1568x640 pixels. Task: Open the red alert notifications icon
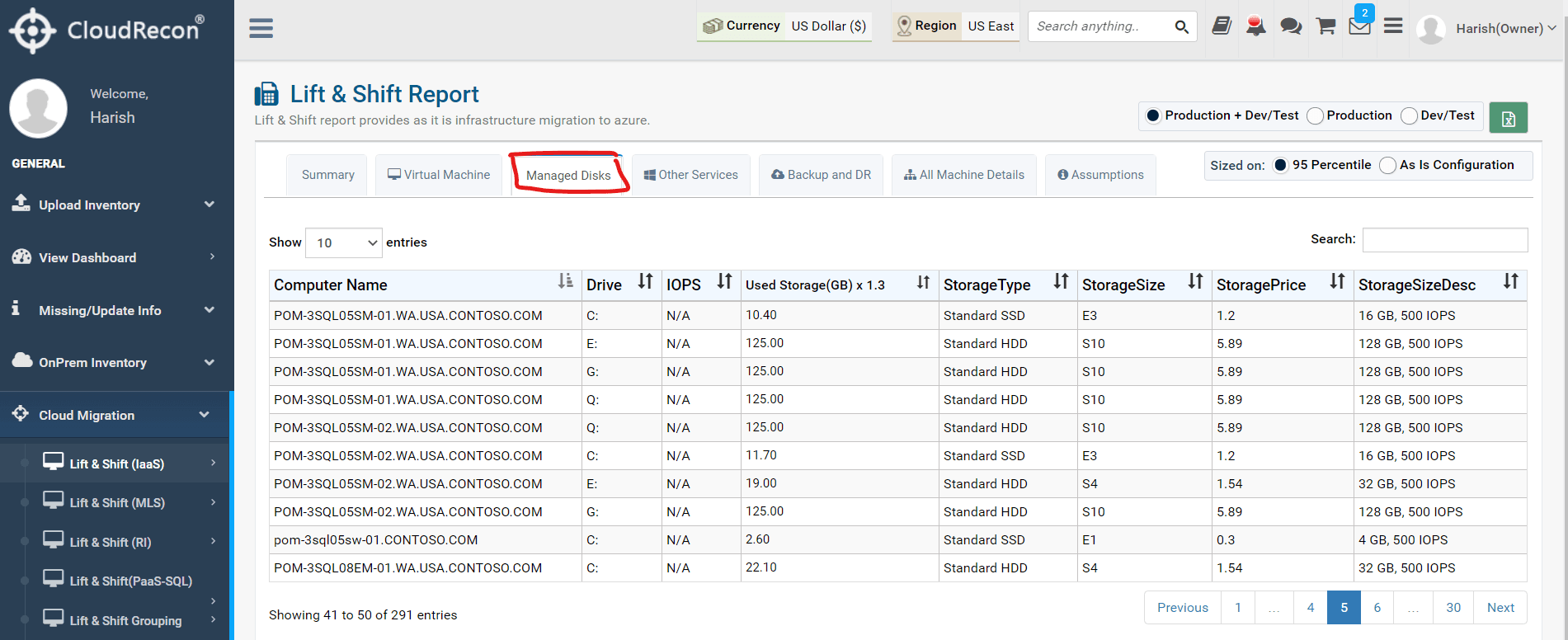1256,26
